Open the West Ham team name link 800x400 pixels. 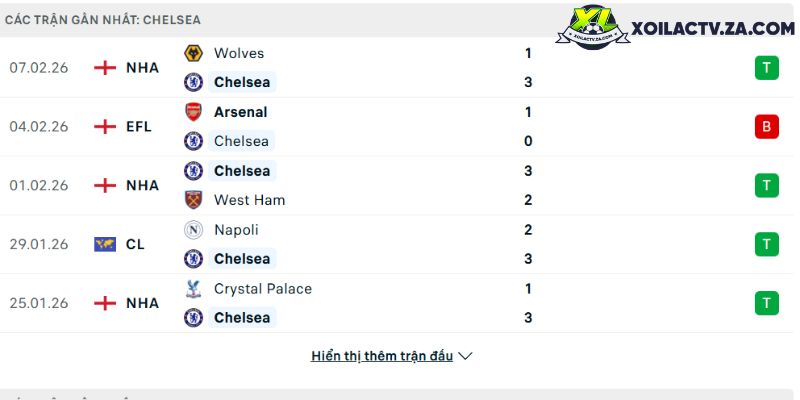(x=249, y=200)
